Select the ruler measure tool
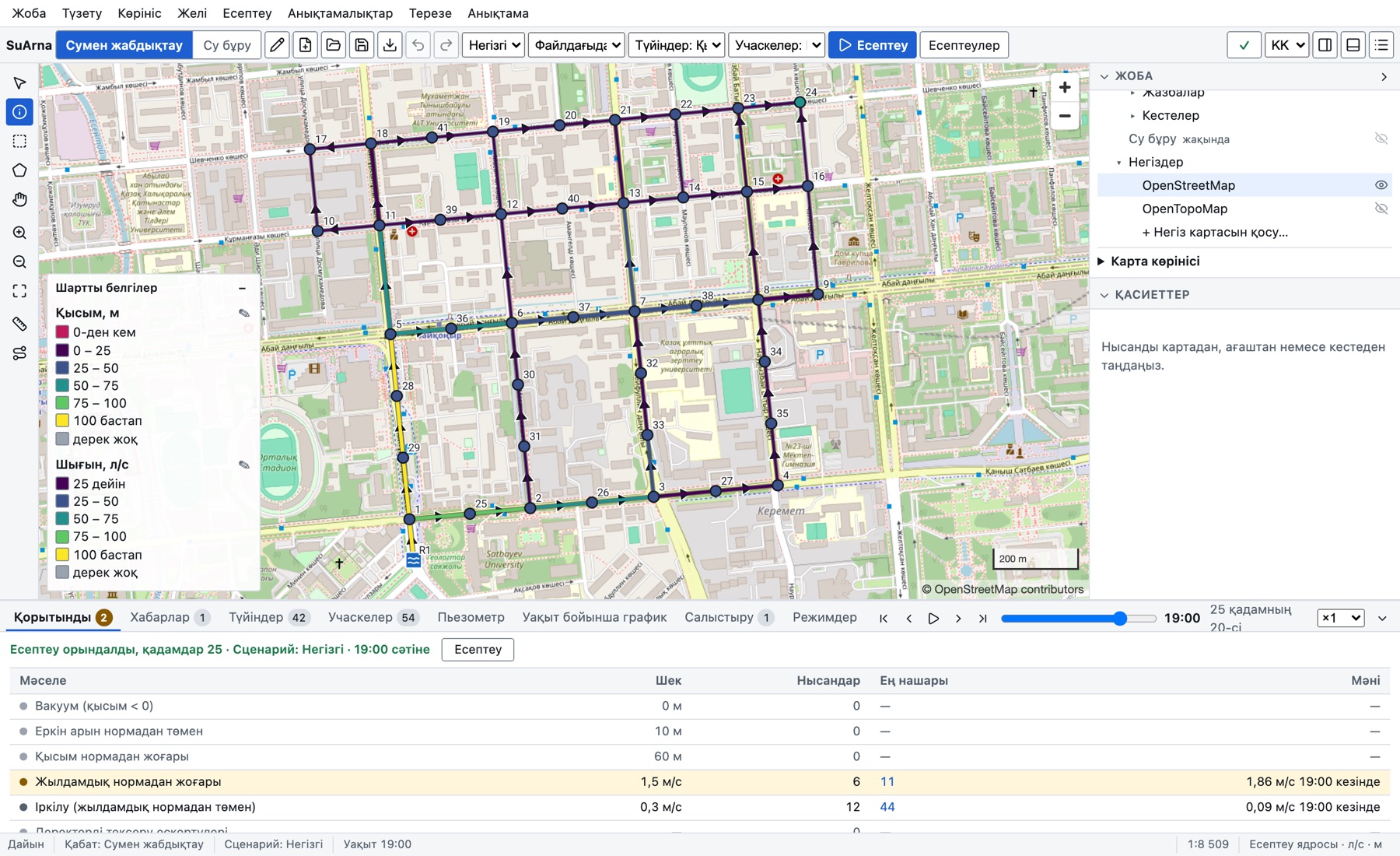This screenshot has width=1400, height=856. (19, 324)
